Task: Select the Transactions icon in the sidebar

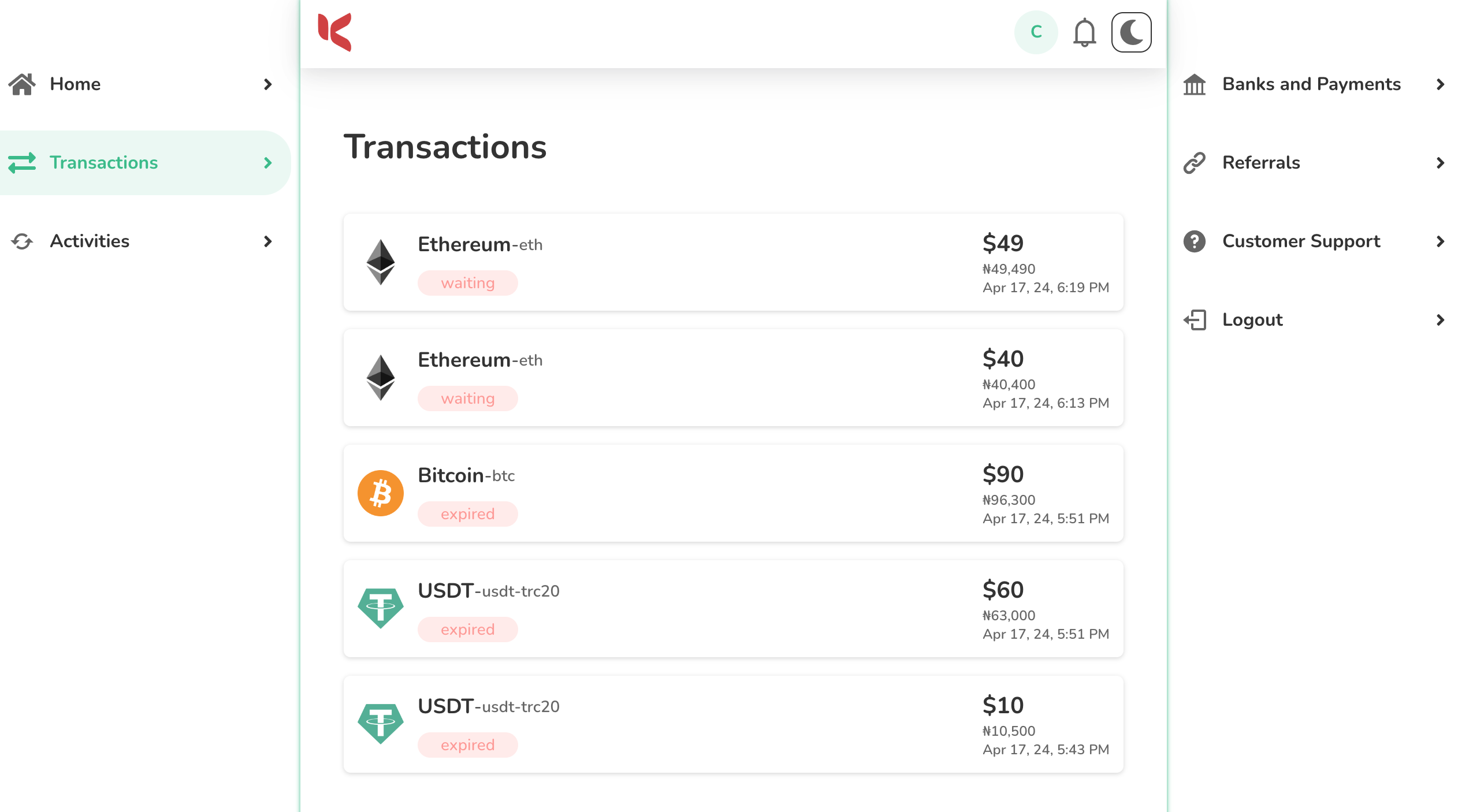Action: [22, 162]
